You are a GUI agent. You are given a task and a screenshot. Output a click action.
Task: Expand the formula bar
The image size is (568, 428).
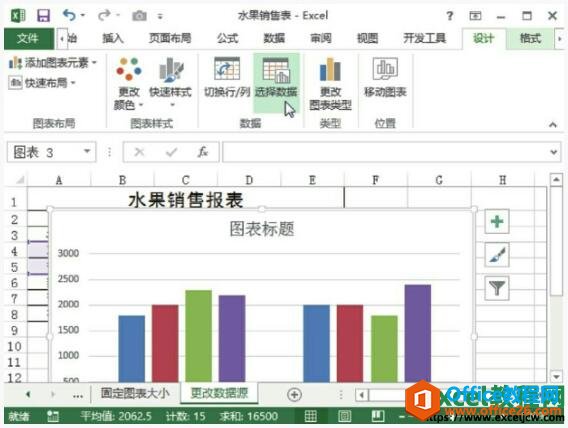(x=554, y=152)
